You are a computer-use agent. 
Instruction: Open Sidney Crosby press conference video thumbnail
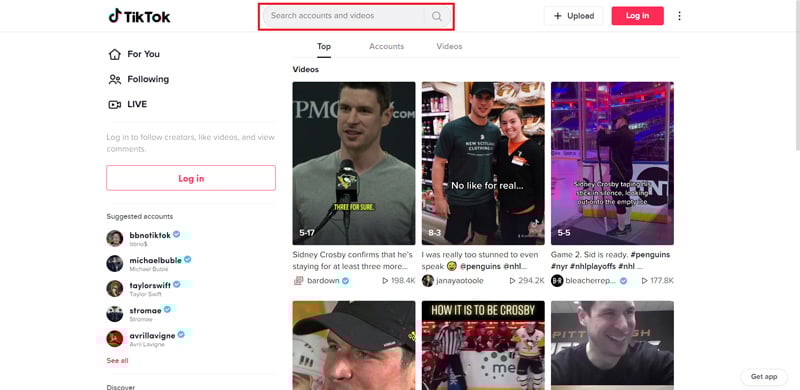point(354,163)
